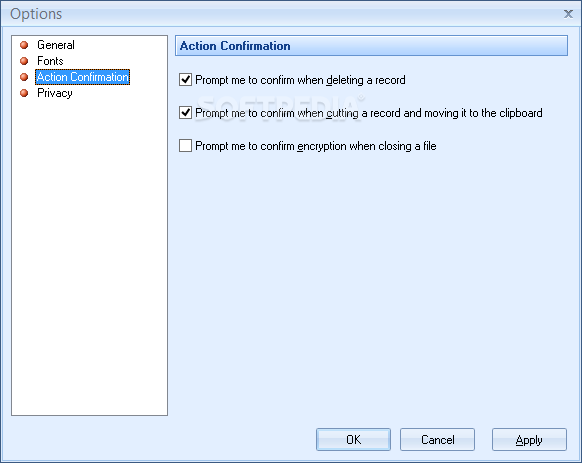Click the red bullet icon beside Privacy

[24, 93]
